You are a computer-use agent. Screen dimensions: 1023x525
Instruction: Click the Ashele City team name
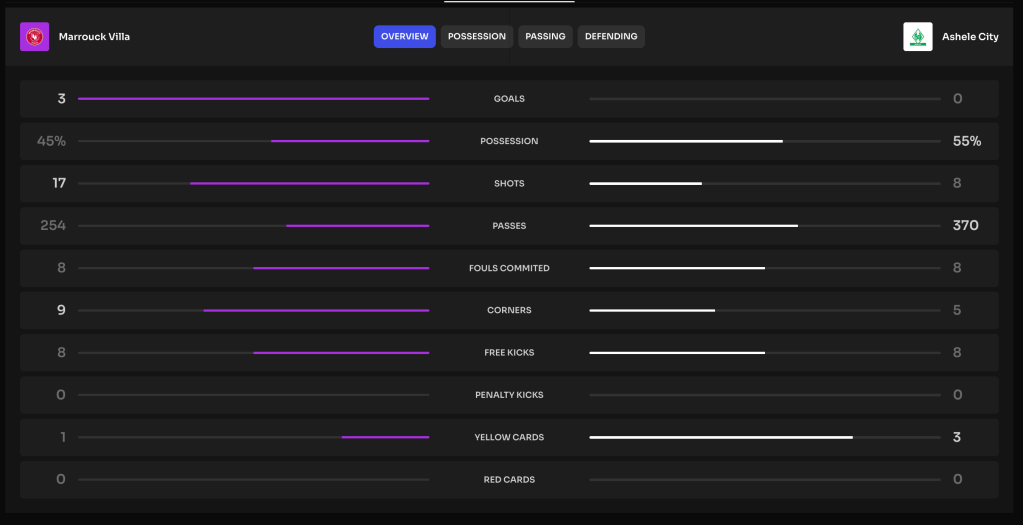click(970, 37)
